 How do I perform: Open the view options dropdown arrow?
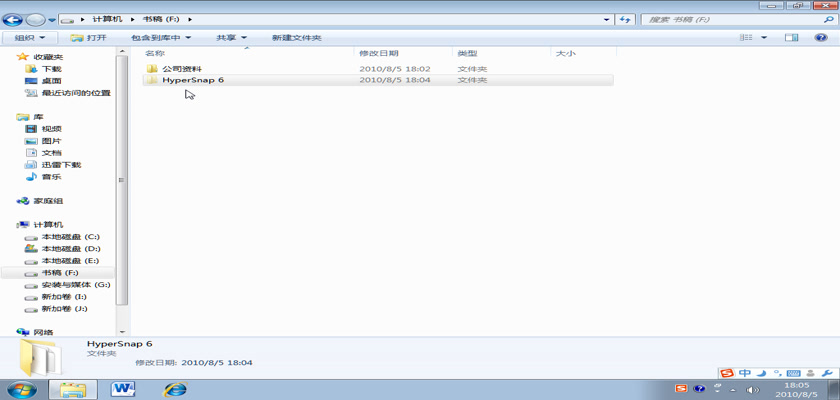(x=764, y=38)
